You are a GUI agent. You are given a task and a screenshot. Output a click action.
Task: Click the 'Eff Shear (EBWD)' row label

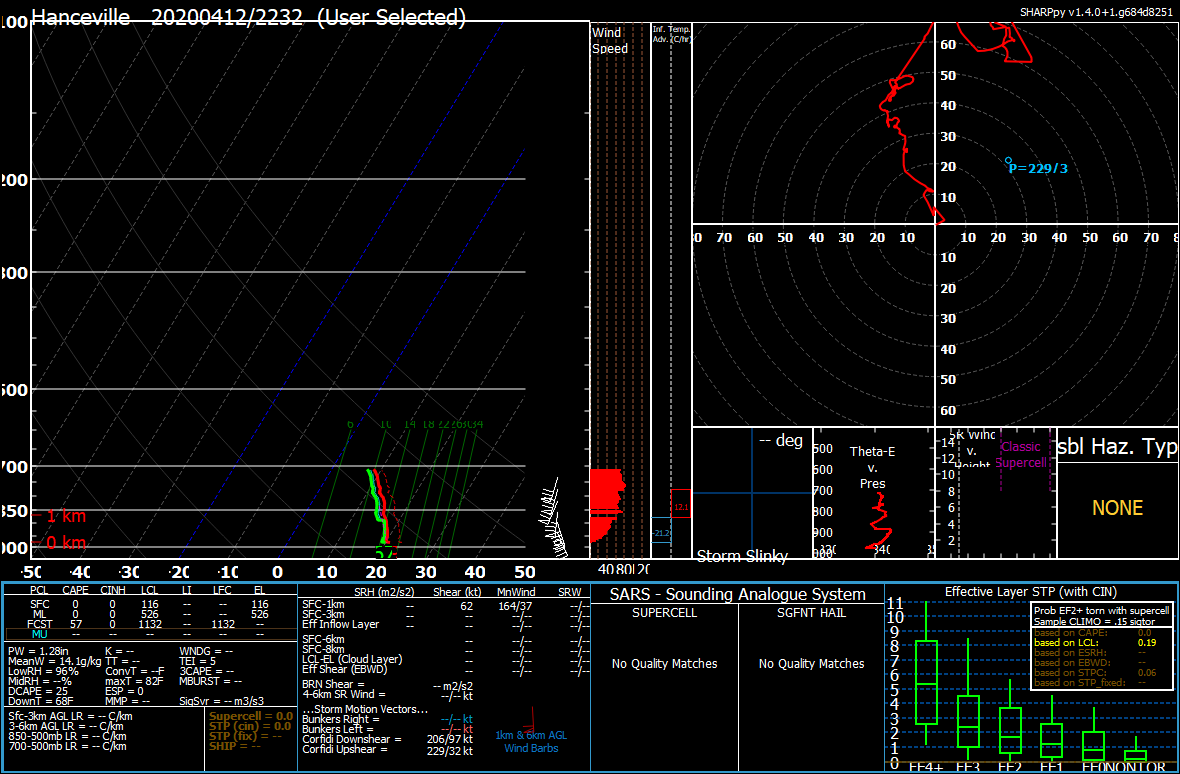coord(345,669)
